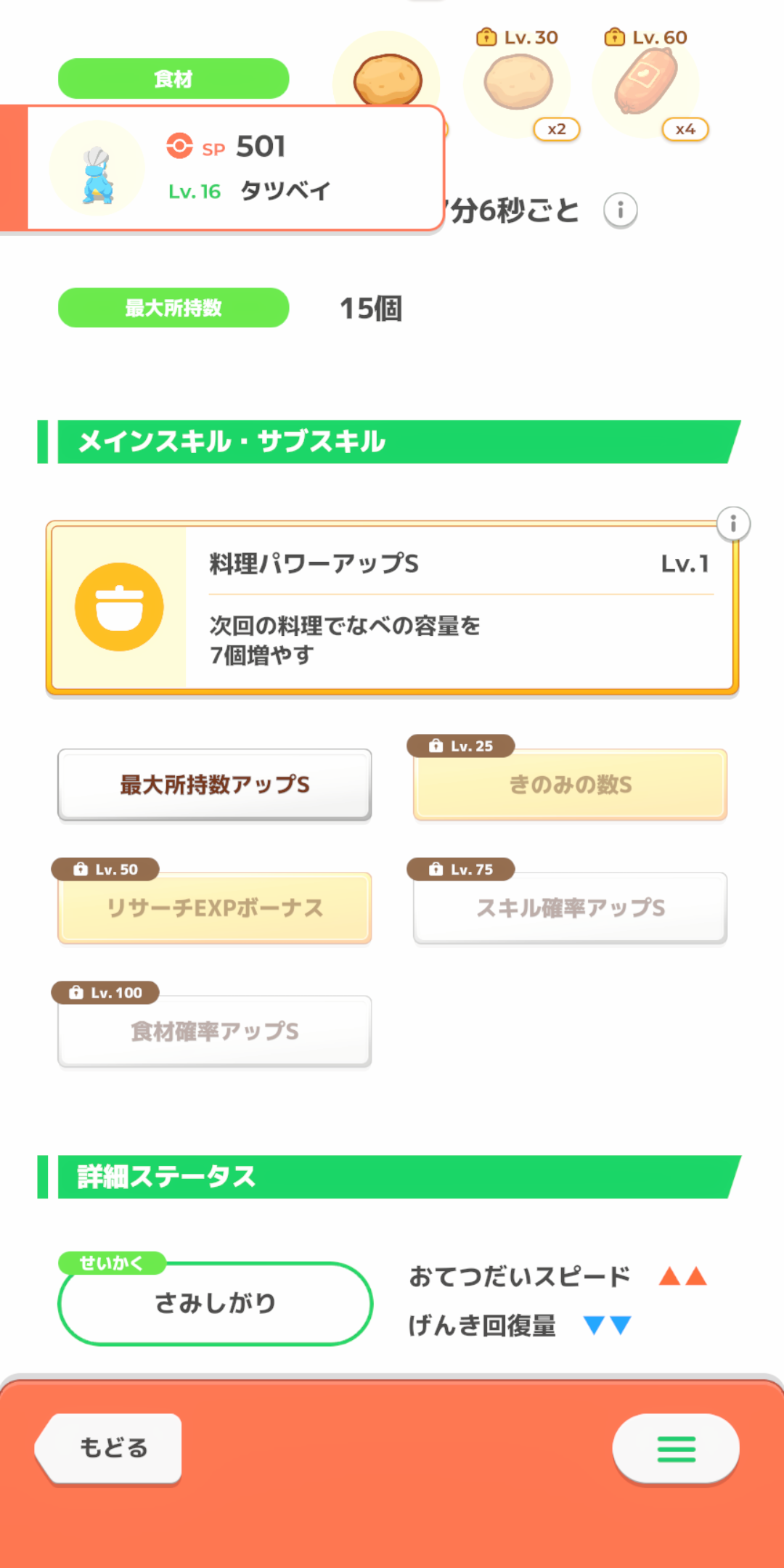Viewport: 784px width, 1568px height.
Task: Tap the さみしがり nature box
Action: (x=215, y=1304)
